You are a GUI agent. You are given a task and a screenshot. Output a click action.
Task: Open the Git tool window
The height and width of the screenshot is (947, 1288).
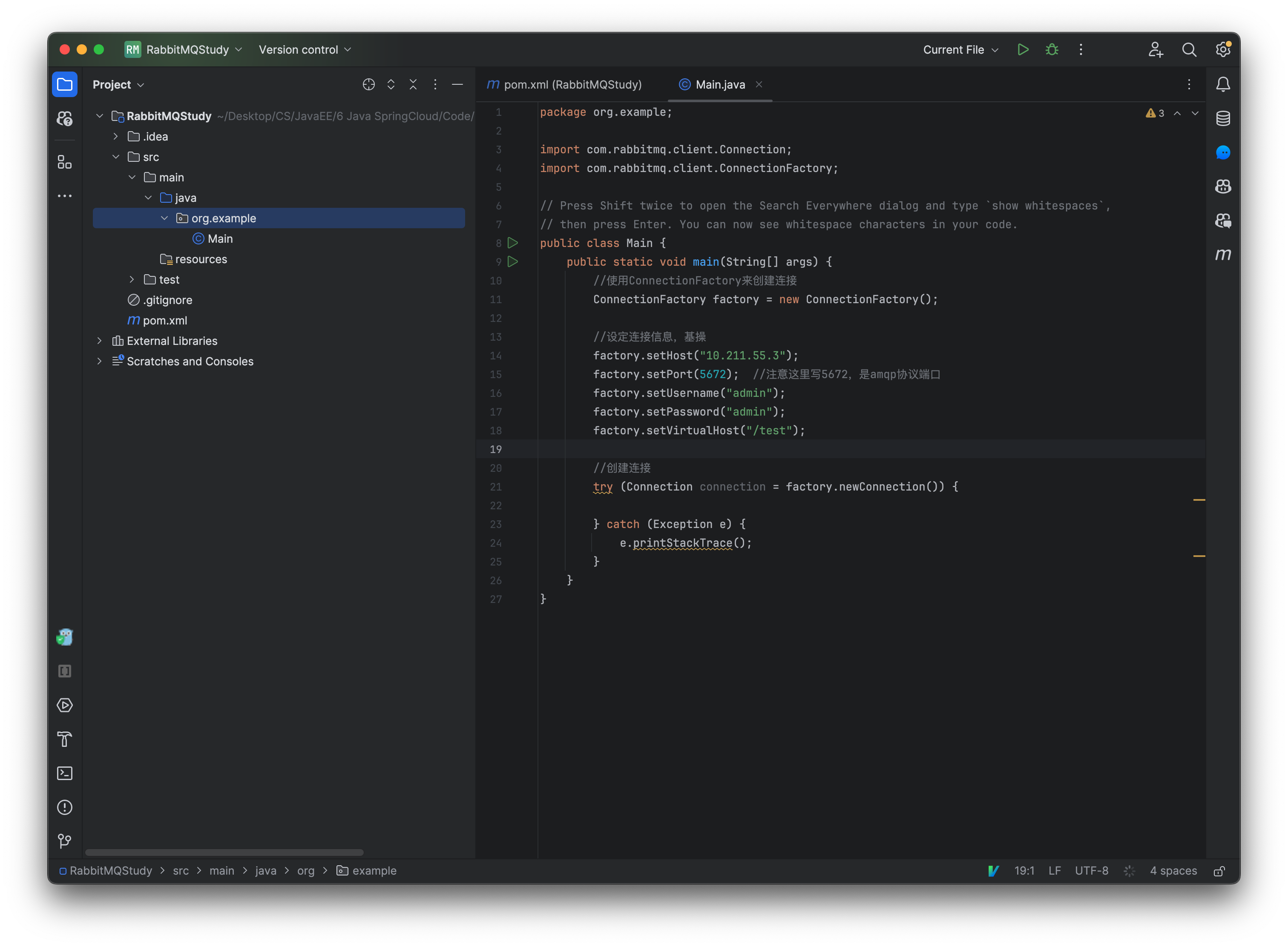click(x=65, y=841)
